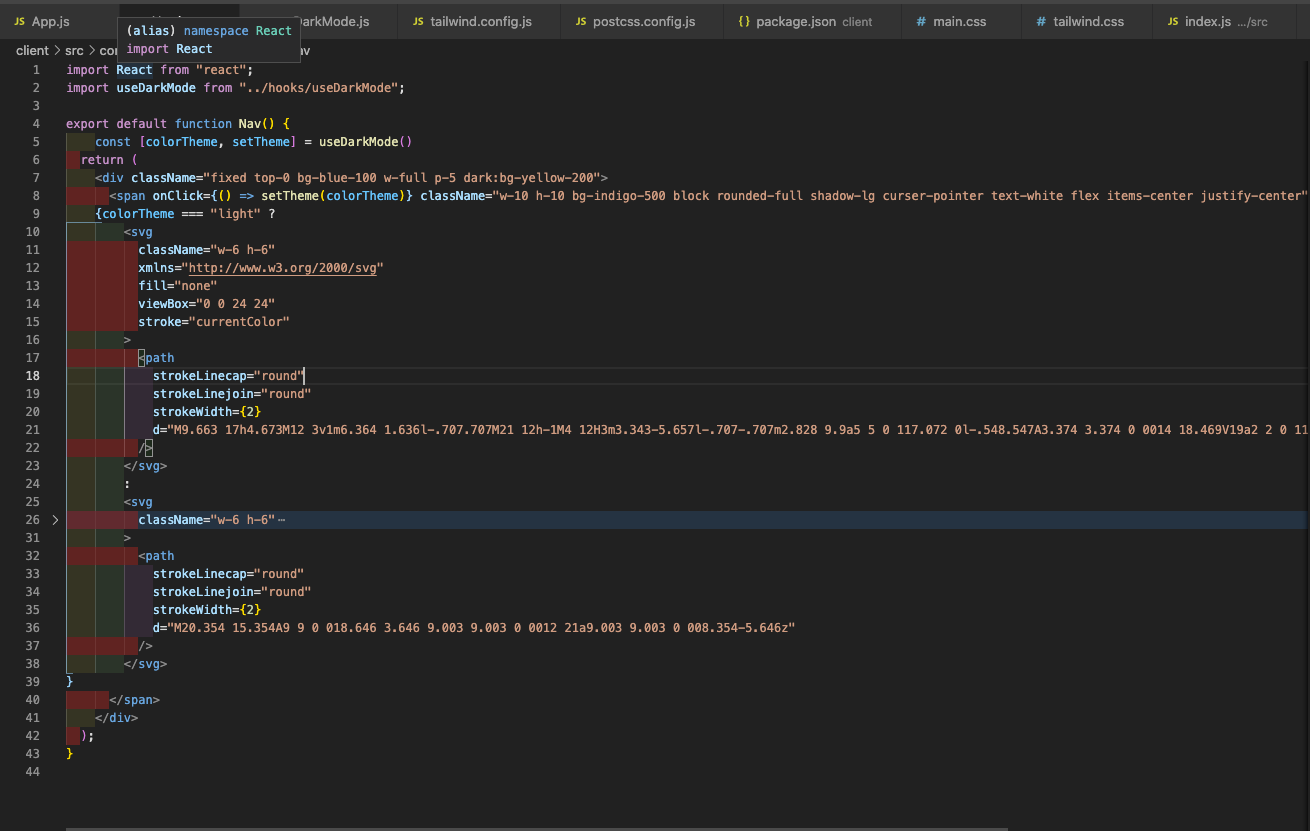Viewport: 1310px width, 831px height.
Task: Click the JS icon on the postcss.config.js tab
Action: pos(581,21)
